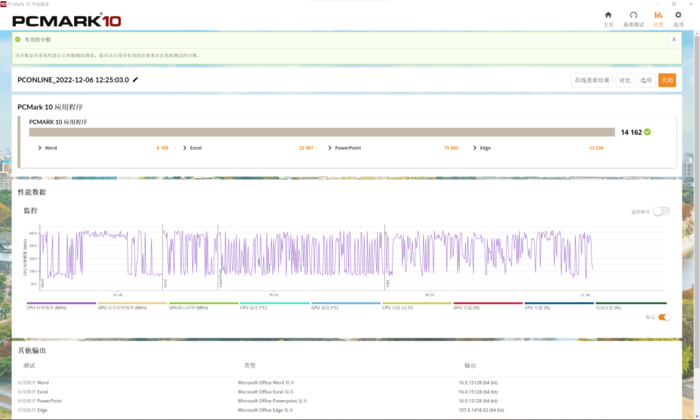Click Microsoft Office Word version cell
This screenshot has width=700, height=420.
[x=266, y=383]
